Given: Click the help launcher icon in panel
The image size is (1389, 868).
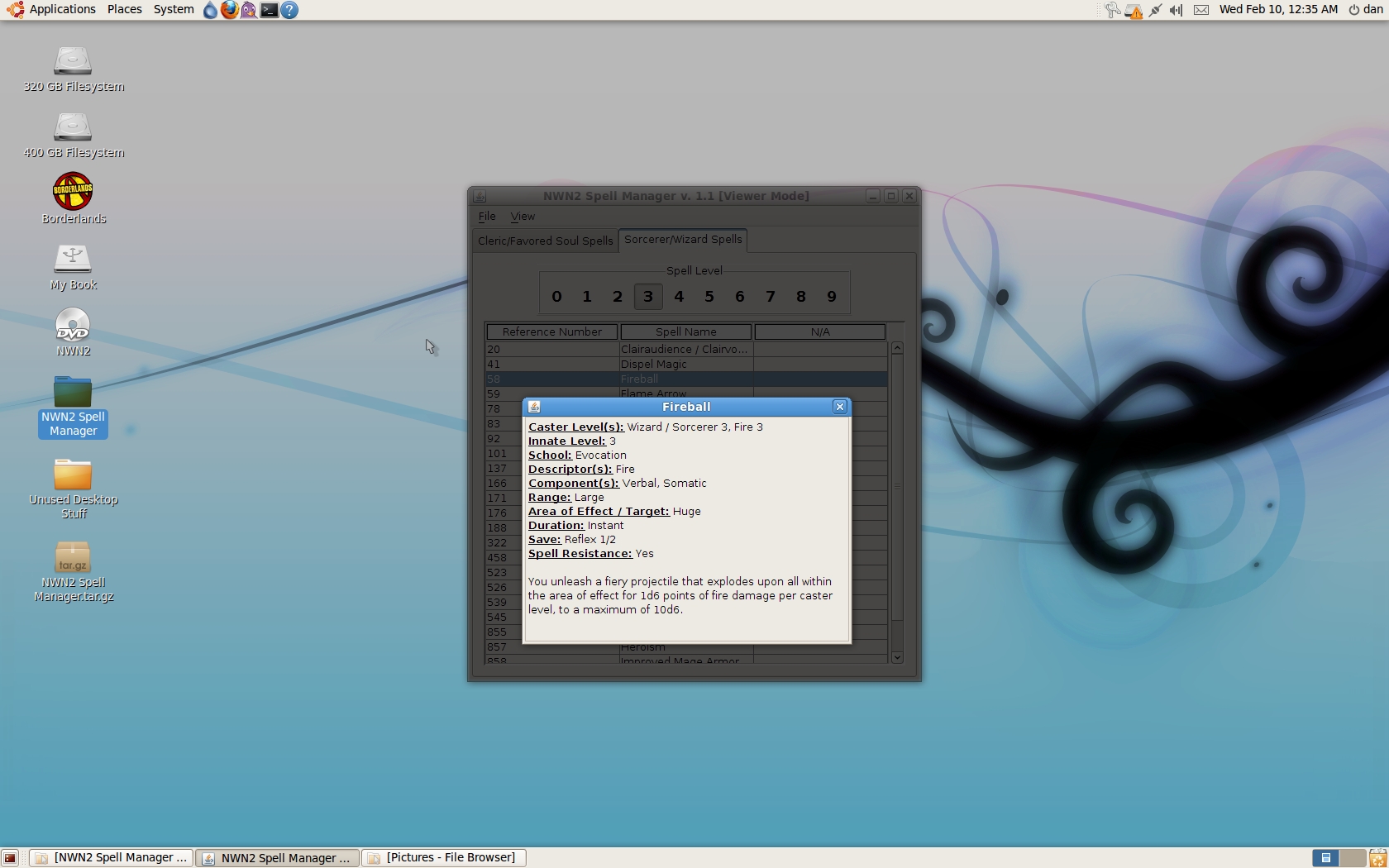Looking at the screenshot, I should click(289, 10).
